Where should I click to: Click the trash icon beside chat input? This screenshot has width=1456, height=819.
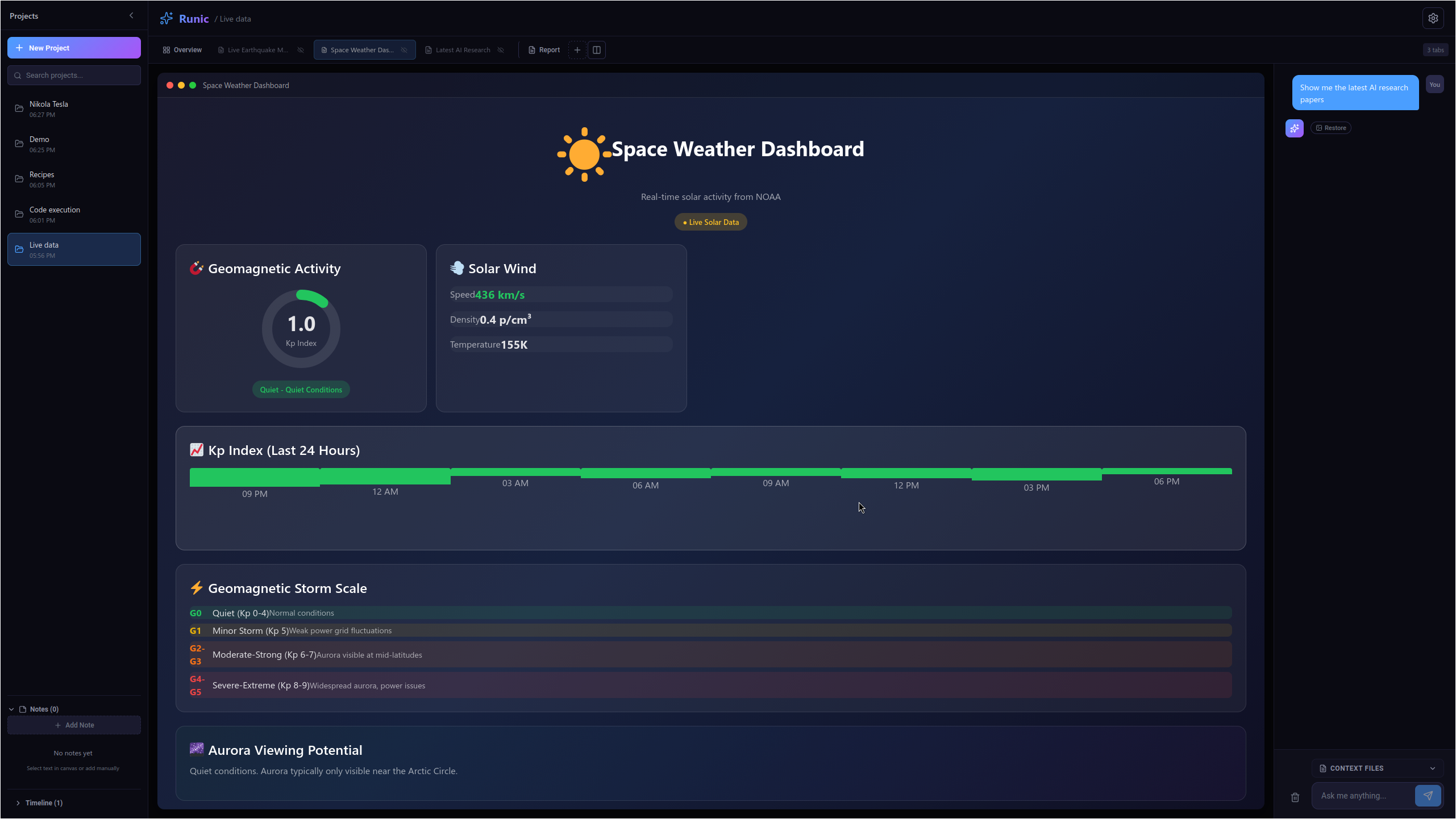coord(1295,797)
